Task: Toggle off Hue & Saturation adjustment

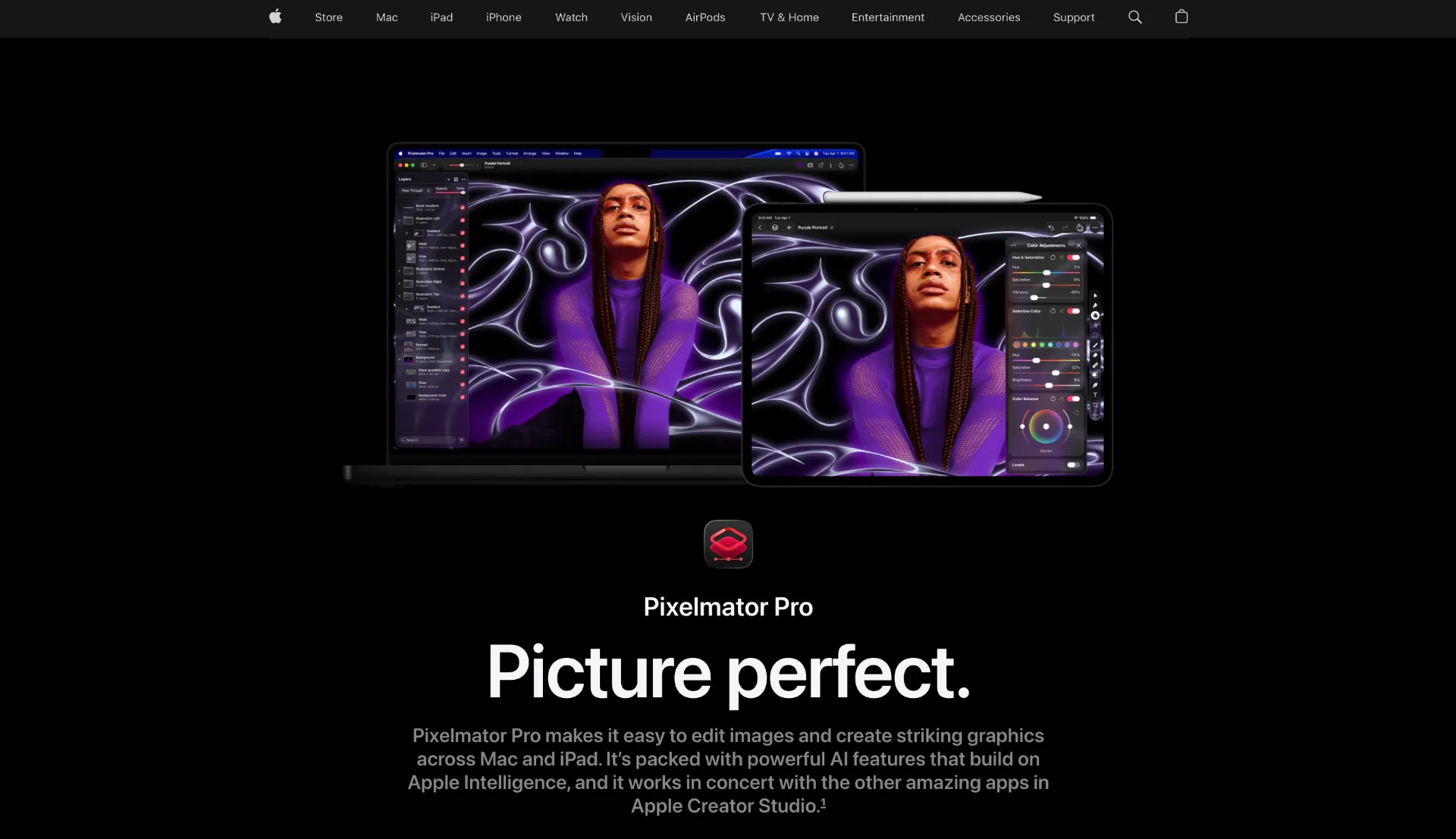Action: [x=1074, y=258]
